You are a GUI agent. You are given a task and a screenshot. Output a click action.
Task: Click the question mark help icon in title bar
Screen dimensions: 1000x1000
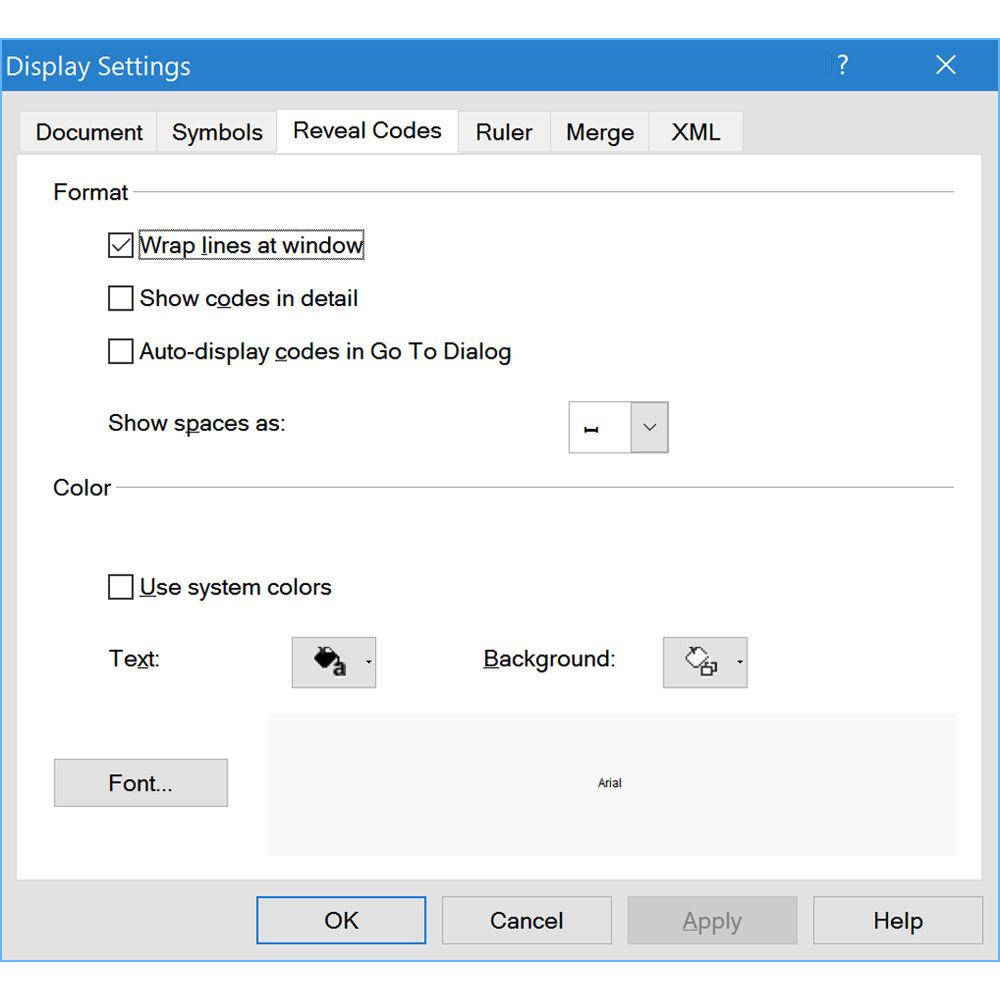pos(843,66)
